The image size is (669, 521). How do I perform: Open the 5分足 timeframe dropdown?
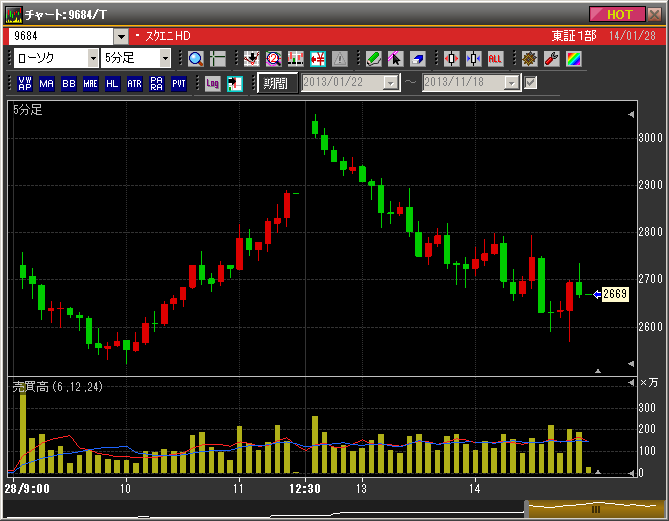(x=165, y=59)
